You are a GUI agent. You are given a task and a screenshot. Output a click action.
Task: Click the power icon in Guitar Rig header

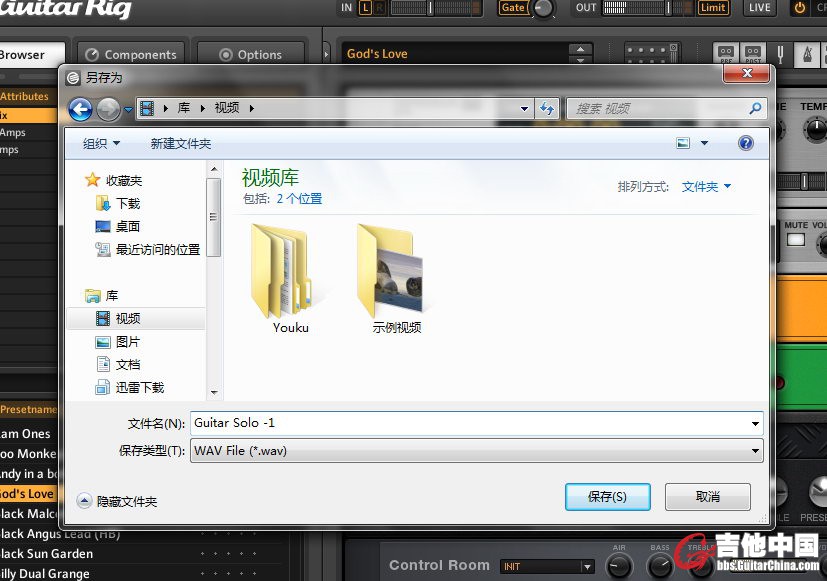tap(800, 7)
